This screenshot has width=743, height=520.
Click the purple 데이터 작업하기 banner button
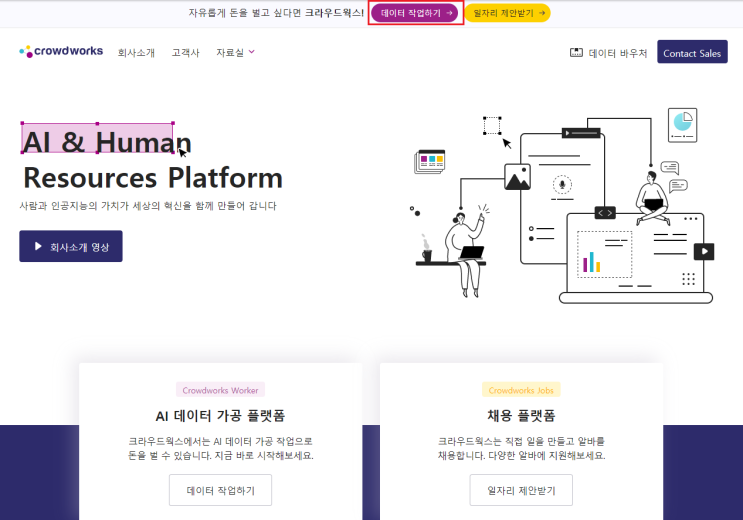414,13
